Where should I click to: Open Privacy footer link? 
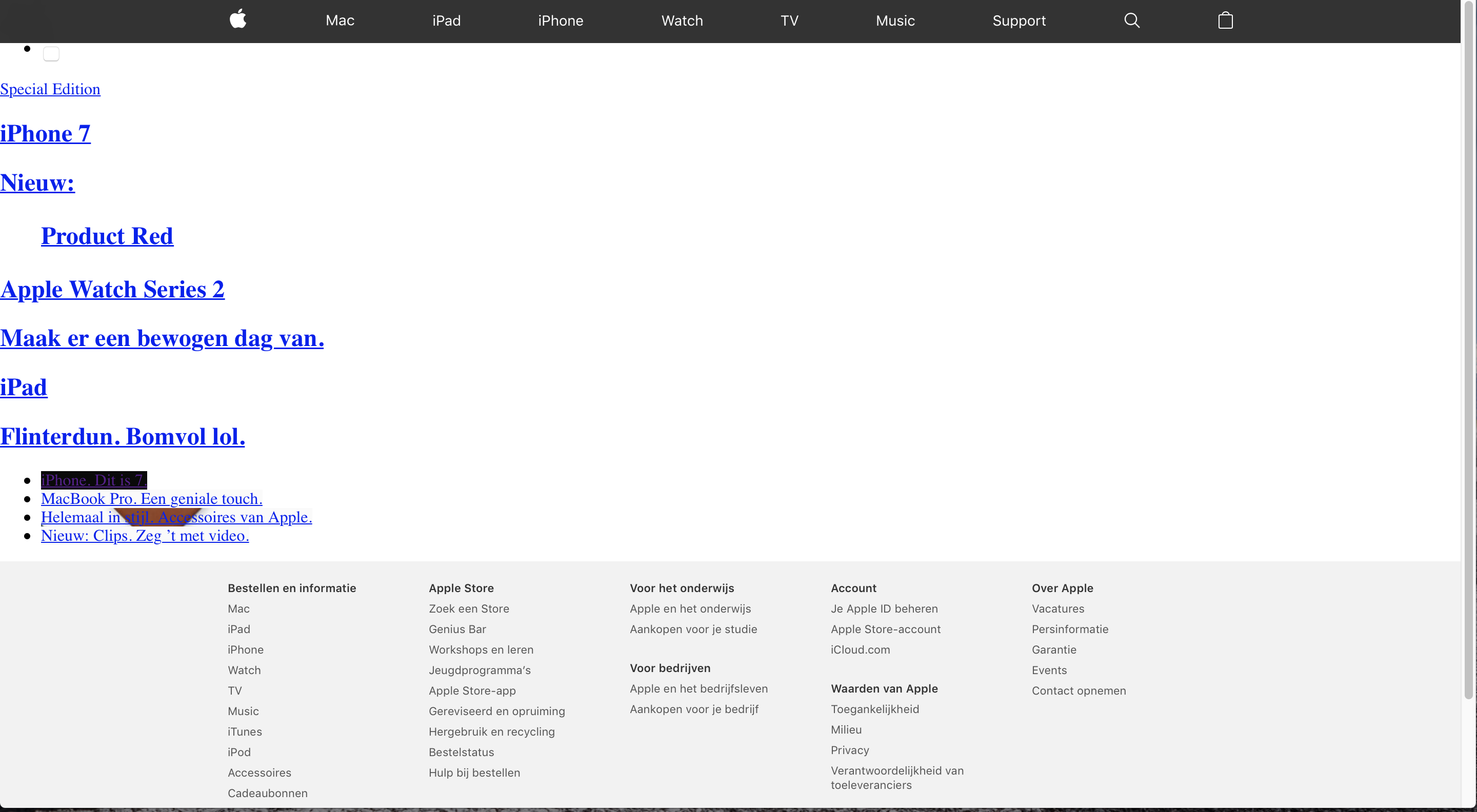pos(850,750)
